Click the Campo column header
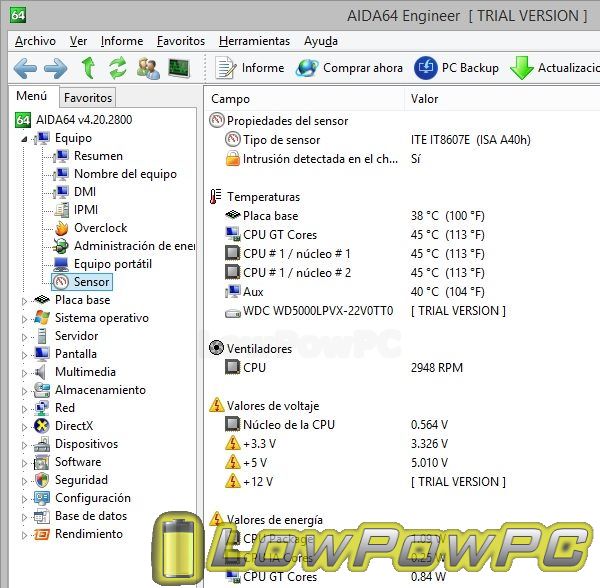Viewport: 600px width, 588px height. click(305, 99)
